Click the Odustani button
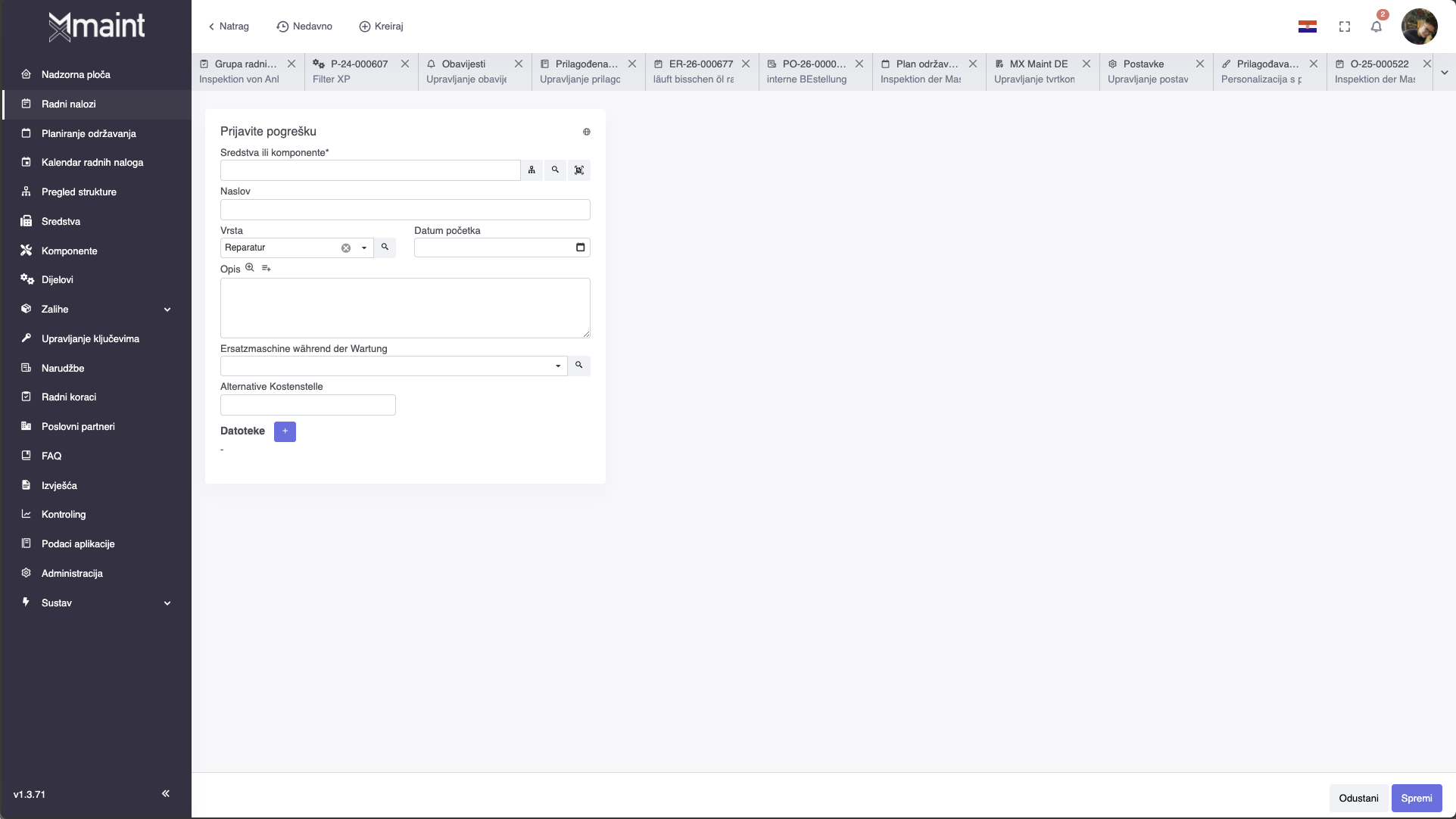Screen dimensions: 1456x819 point(1358,798)
